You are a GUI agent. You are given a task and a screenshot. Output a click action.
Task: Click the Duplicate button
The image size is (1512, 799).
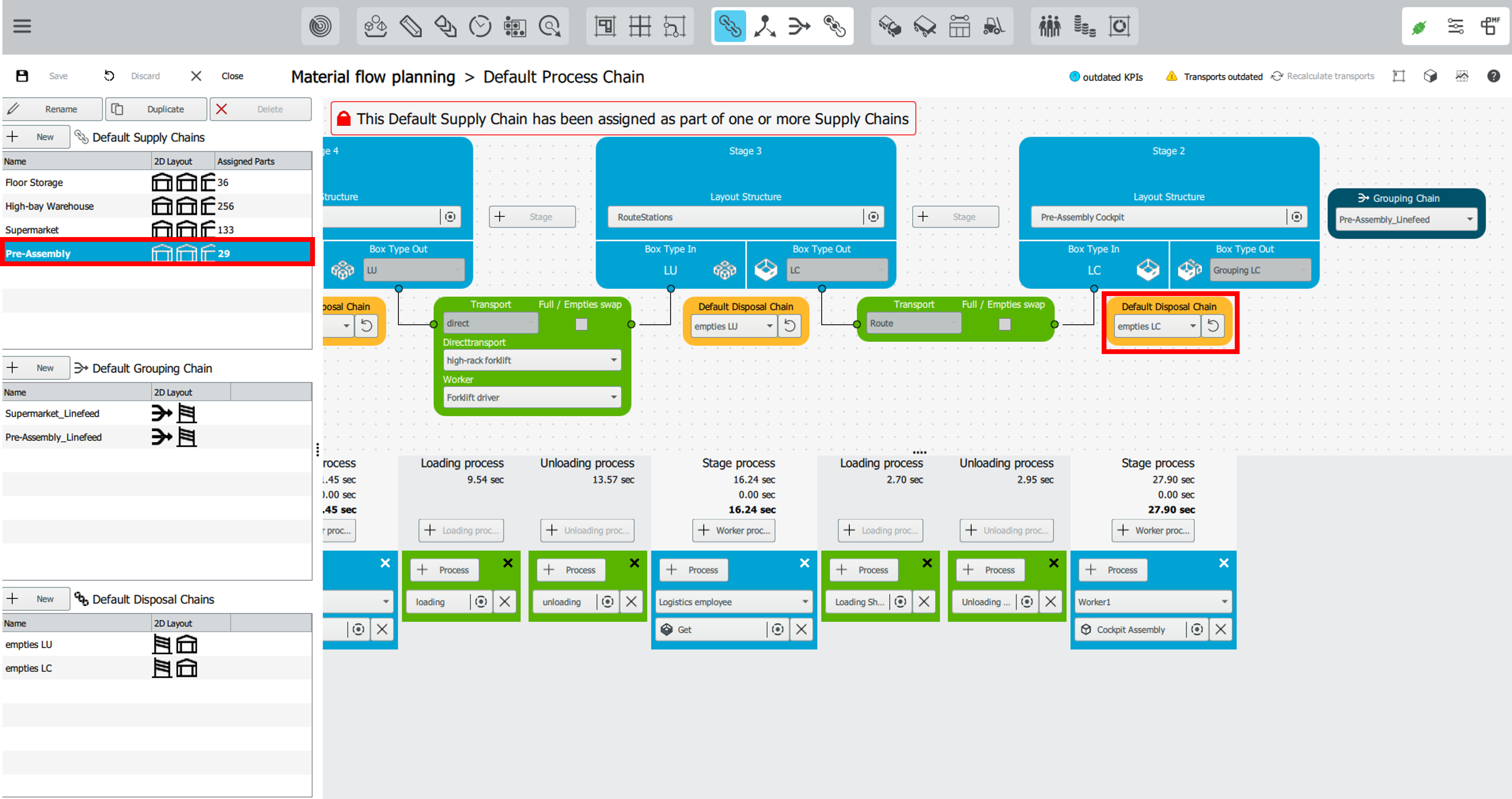coord(156,109)
